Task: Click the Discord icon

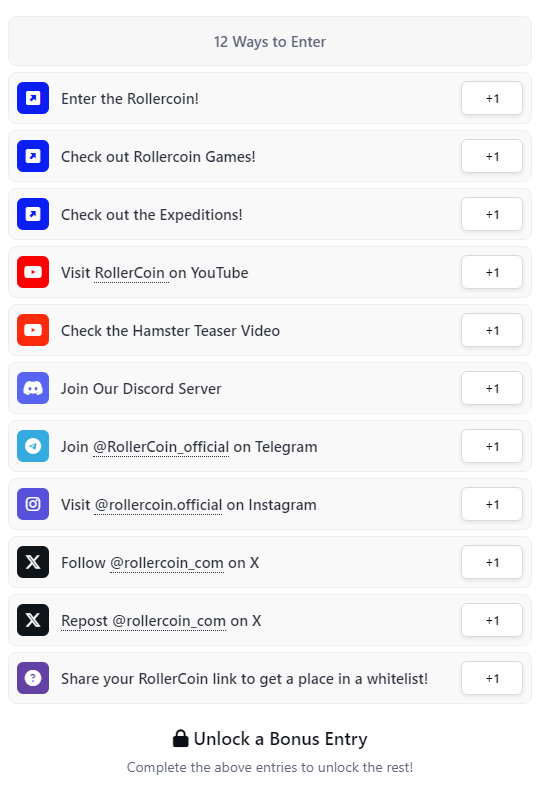Action: click(x=33, y=388)
